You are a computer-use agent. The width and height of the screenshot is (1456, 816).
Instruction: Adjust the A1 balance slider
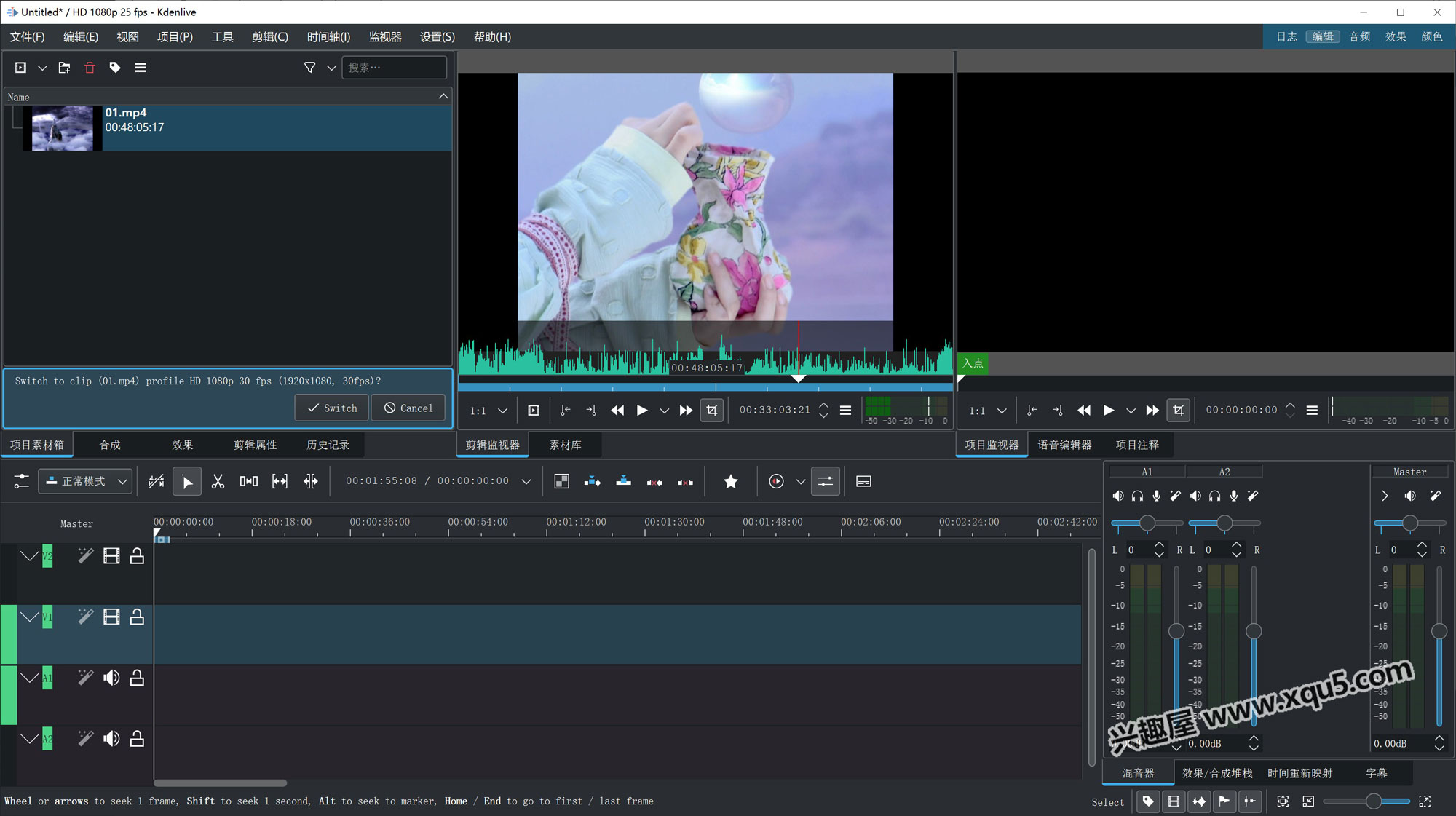[1147, 523]
